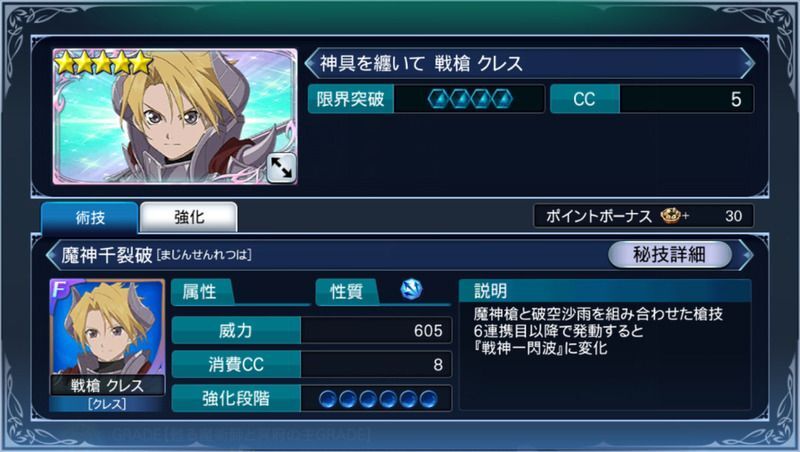Show the next skill with the arrow after 秘技詳細
This screenshot has width=800, height=452.
click(x=746, y=255)
